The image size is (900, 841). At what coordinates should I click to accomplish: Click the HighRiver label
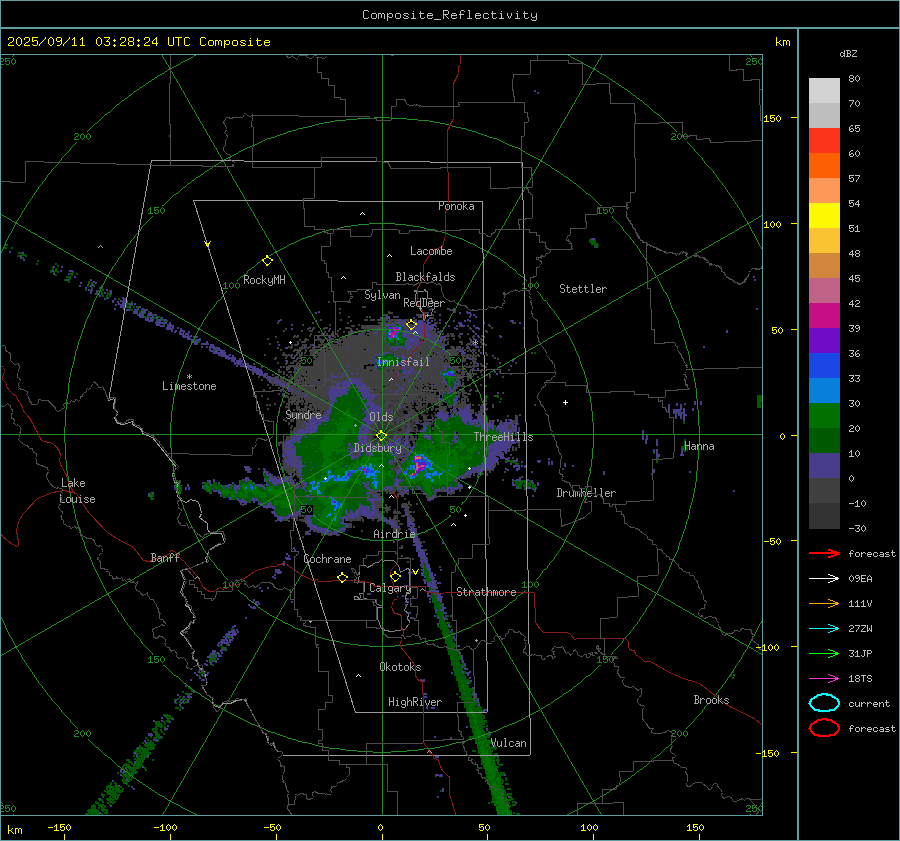pyautogui.click(x=415, y=702)
